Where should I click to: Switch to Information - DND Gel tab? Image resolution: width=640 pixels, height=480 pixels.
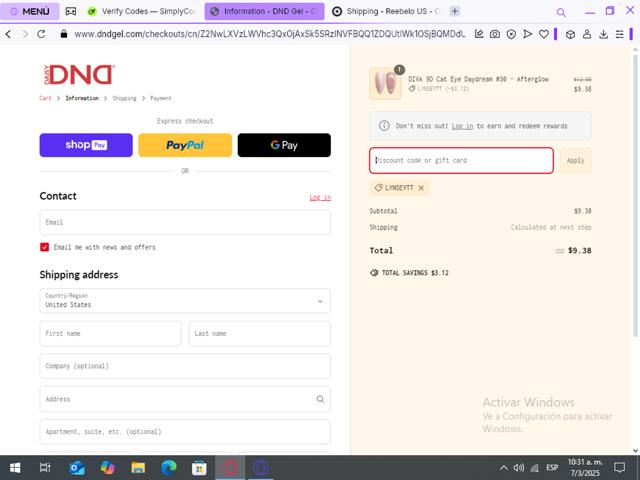264,11
